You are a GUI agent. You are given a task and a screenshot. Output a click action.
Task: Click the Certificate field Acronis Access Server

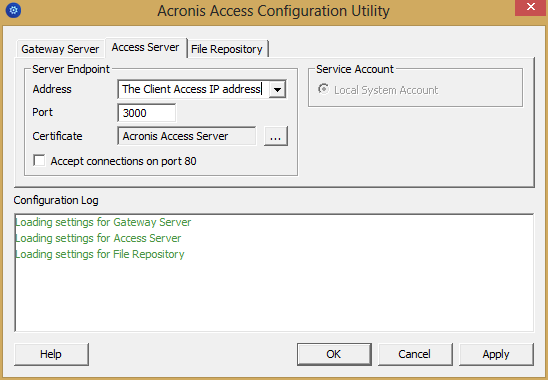click(187, 136)
